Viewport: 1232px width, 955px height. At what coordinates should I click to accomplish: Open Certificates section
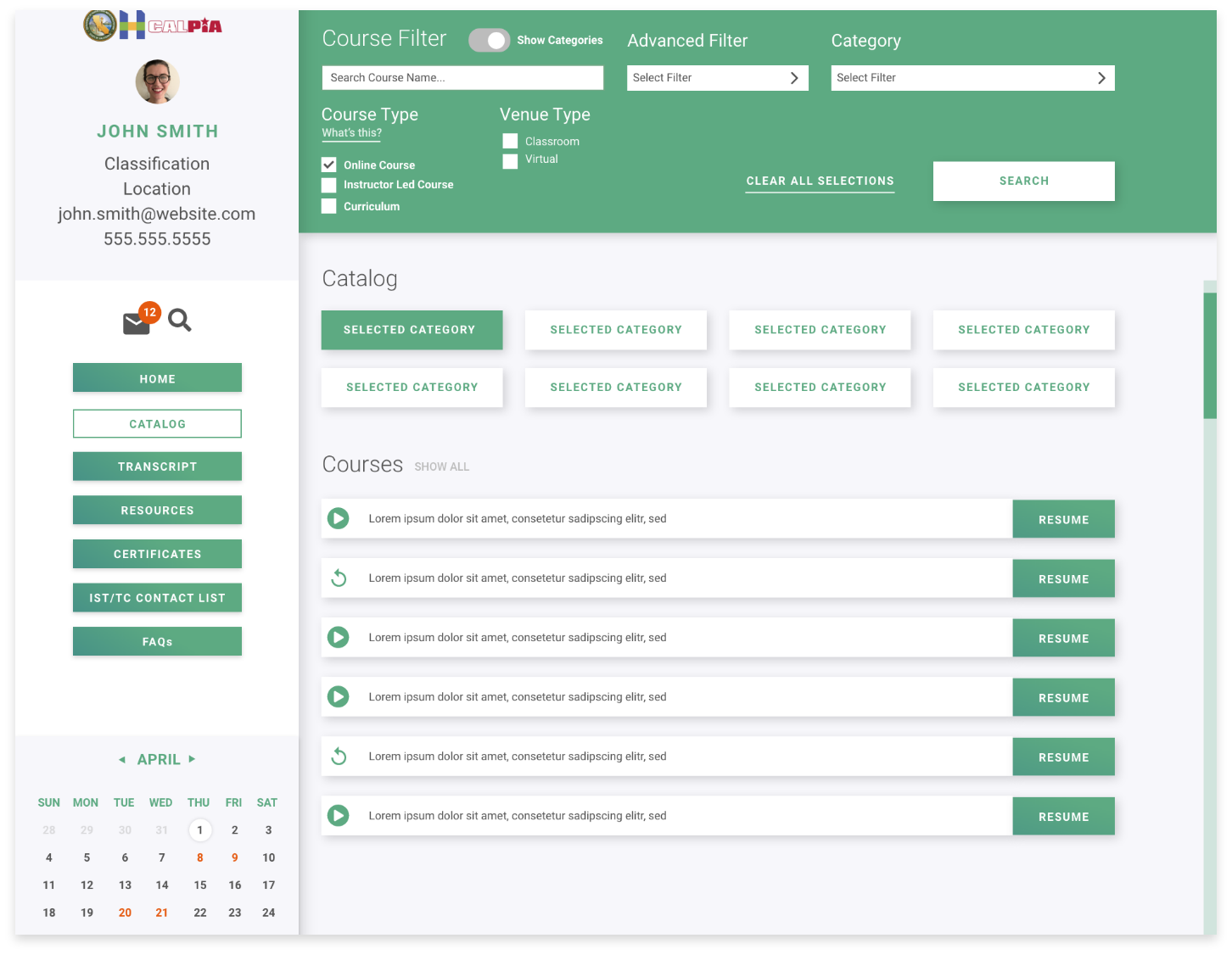point(157,554)
